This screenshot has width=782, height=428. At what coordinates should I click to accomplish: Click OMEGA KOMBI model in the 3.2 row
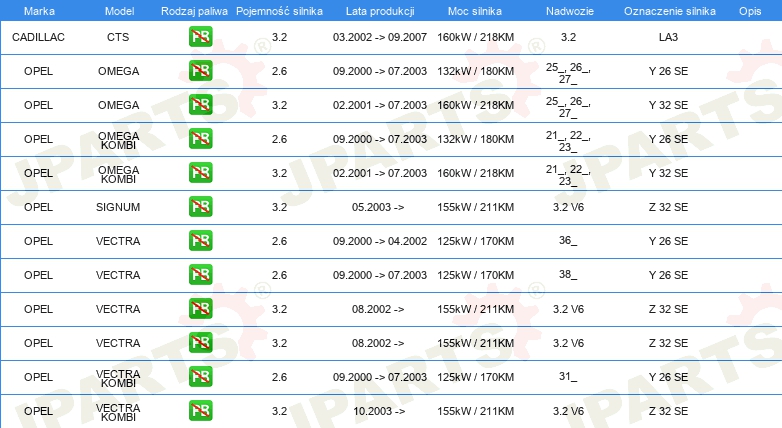118,175
